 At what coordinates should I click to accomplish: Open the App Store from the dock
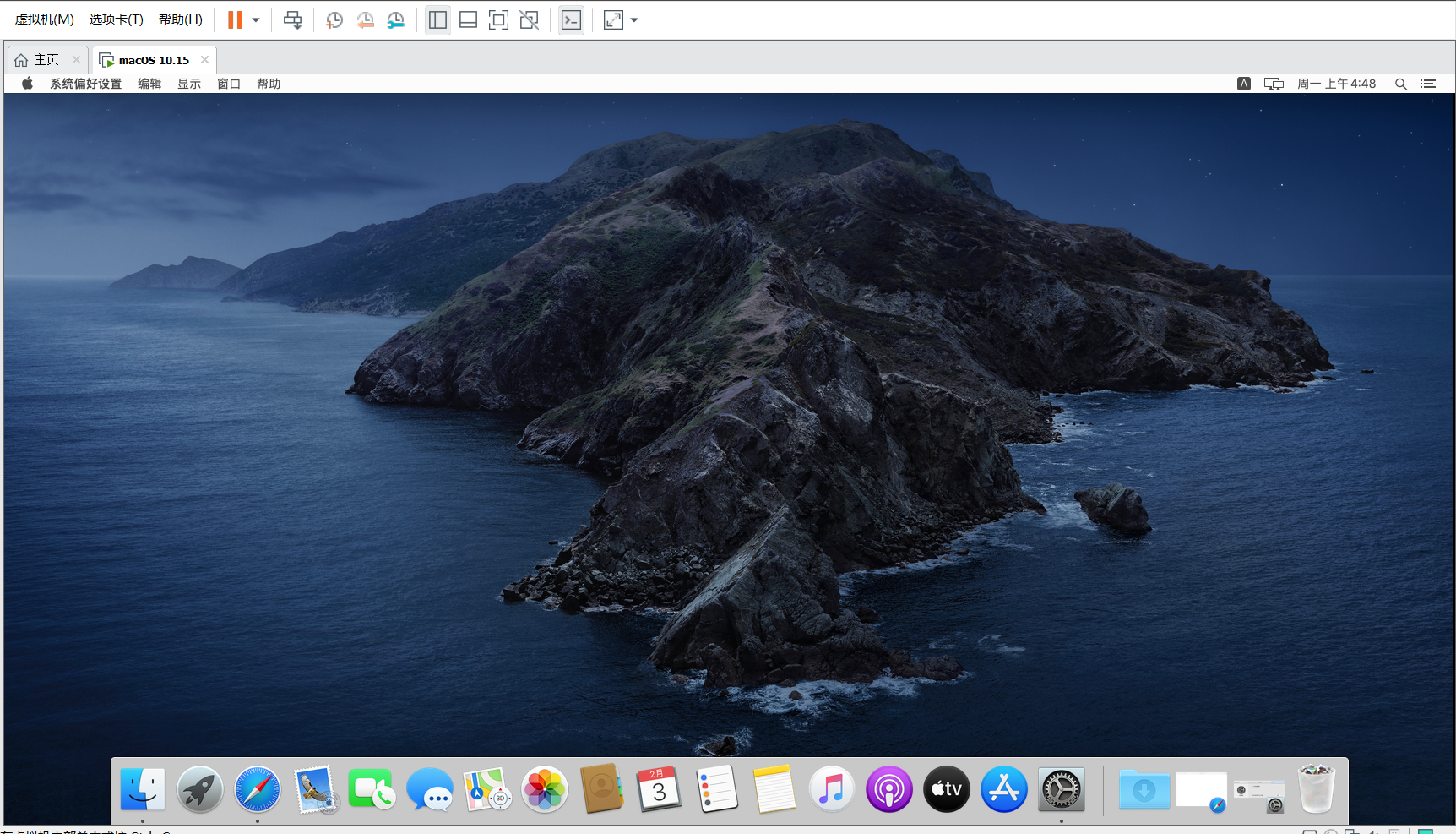coord(1004,789)
